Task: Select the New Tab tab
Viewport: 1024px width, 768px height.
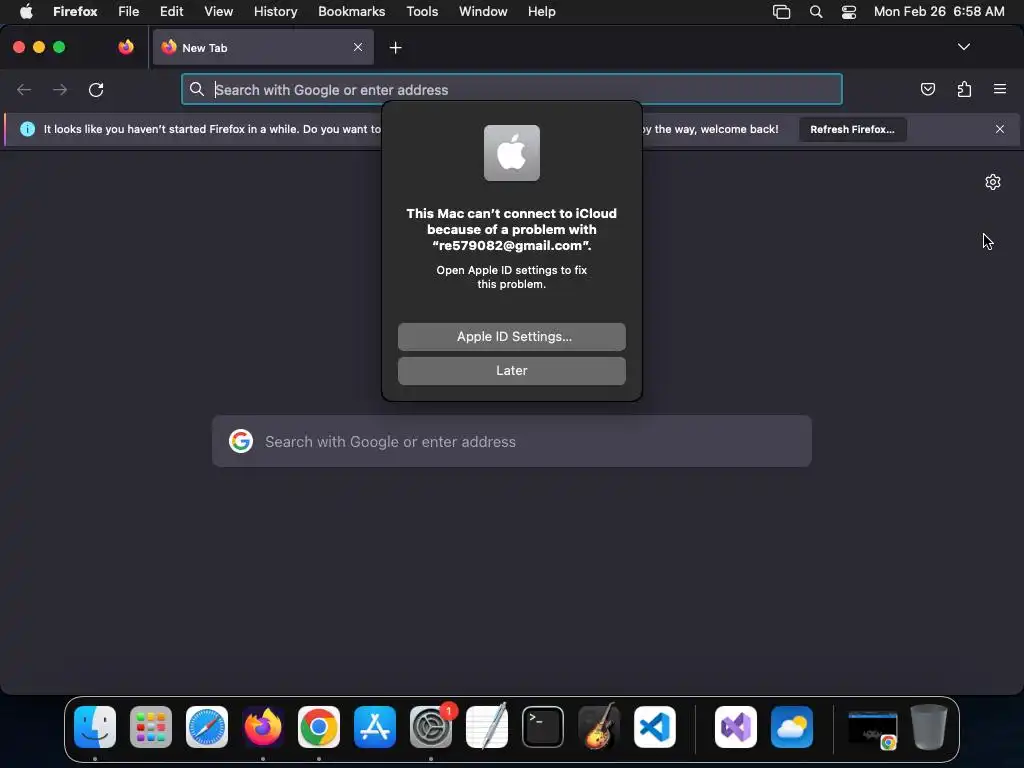Action: point(263,47)
